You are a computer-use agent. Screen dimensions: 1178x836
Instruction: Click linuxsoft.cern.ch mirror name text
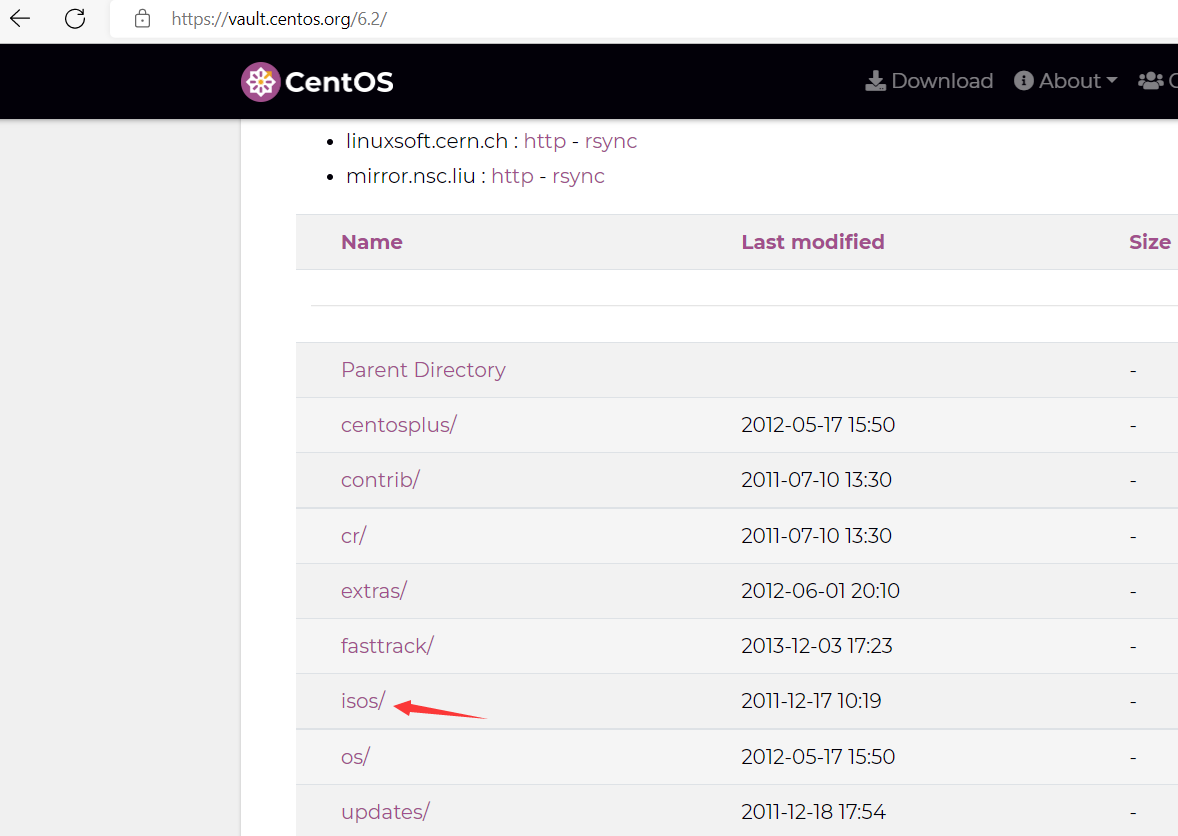(426, 140)
